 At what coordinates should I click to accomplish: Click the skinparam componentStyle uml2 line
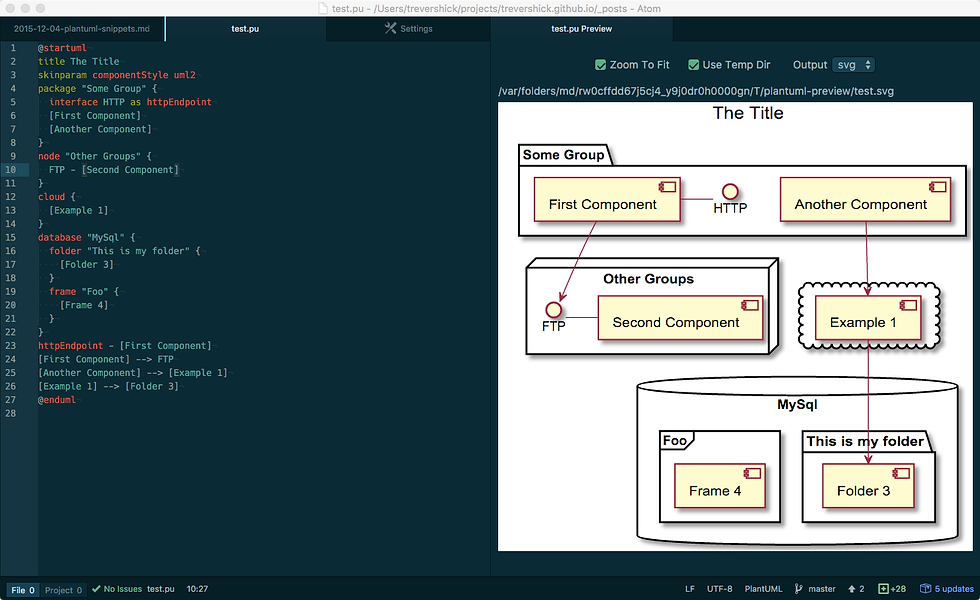pyautogui.click(x=117, y=75)
